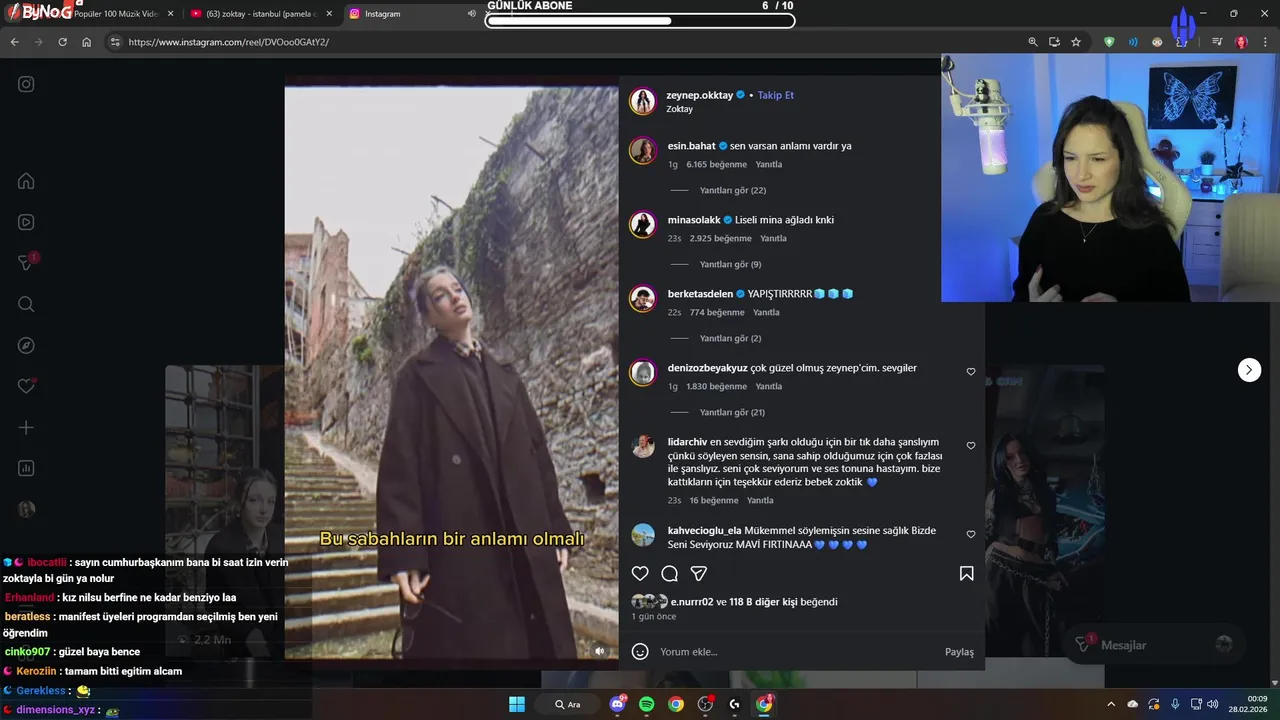Bookmark the page with the star icon
Viewport: 1280px width, 720px height.
point(1076,42)
